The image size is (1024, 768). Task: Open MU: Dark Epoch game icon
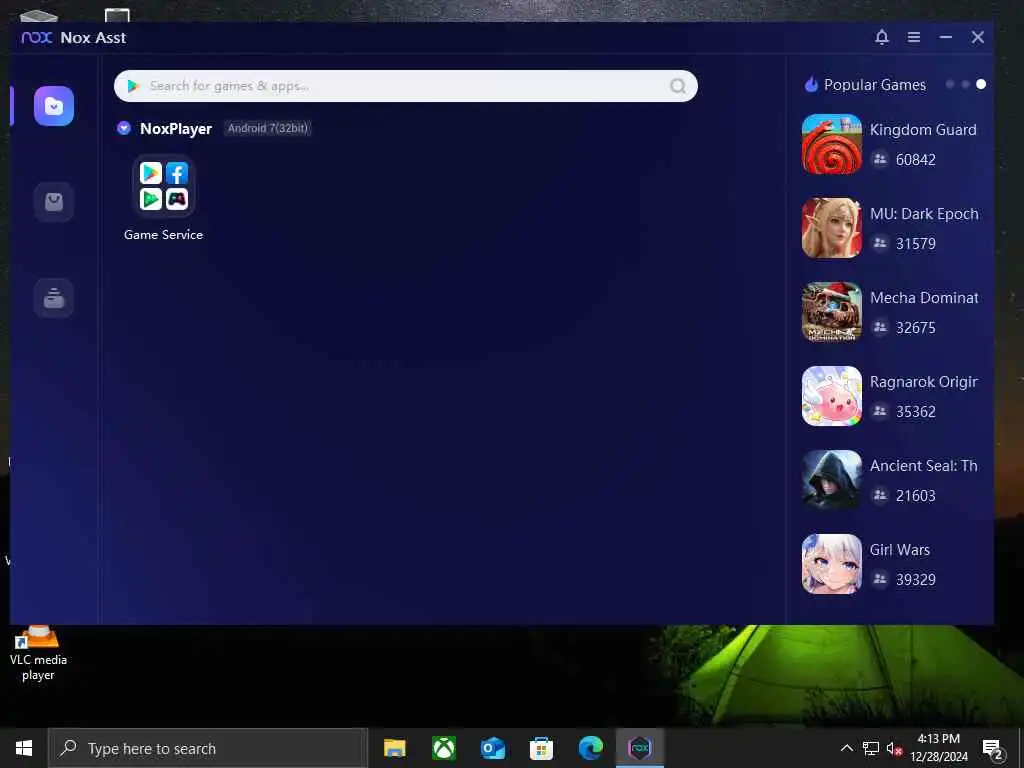(x=831, y=228)
